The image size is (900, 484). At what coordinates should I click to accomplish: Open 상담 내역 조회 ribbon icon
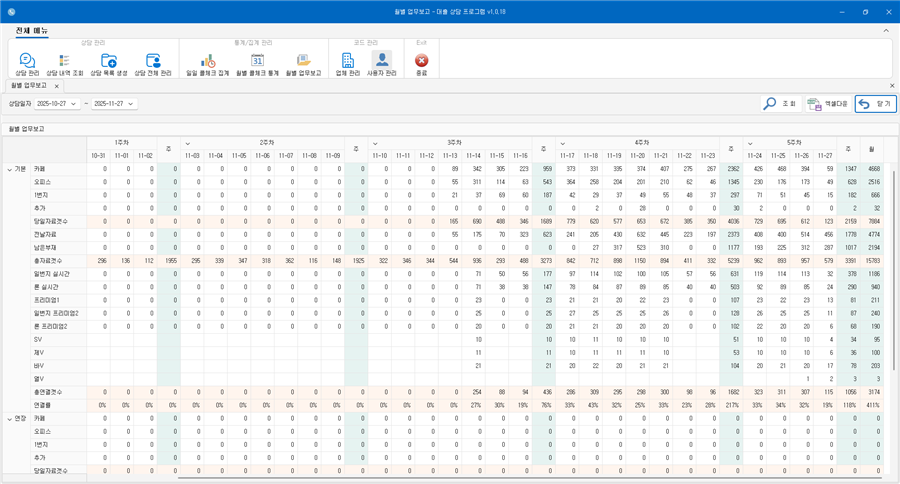(64, 64)
